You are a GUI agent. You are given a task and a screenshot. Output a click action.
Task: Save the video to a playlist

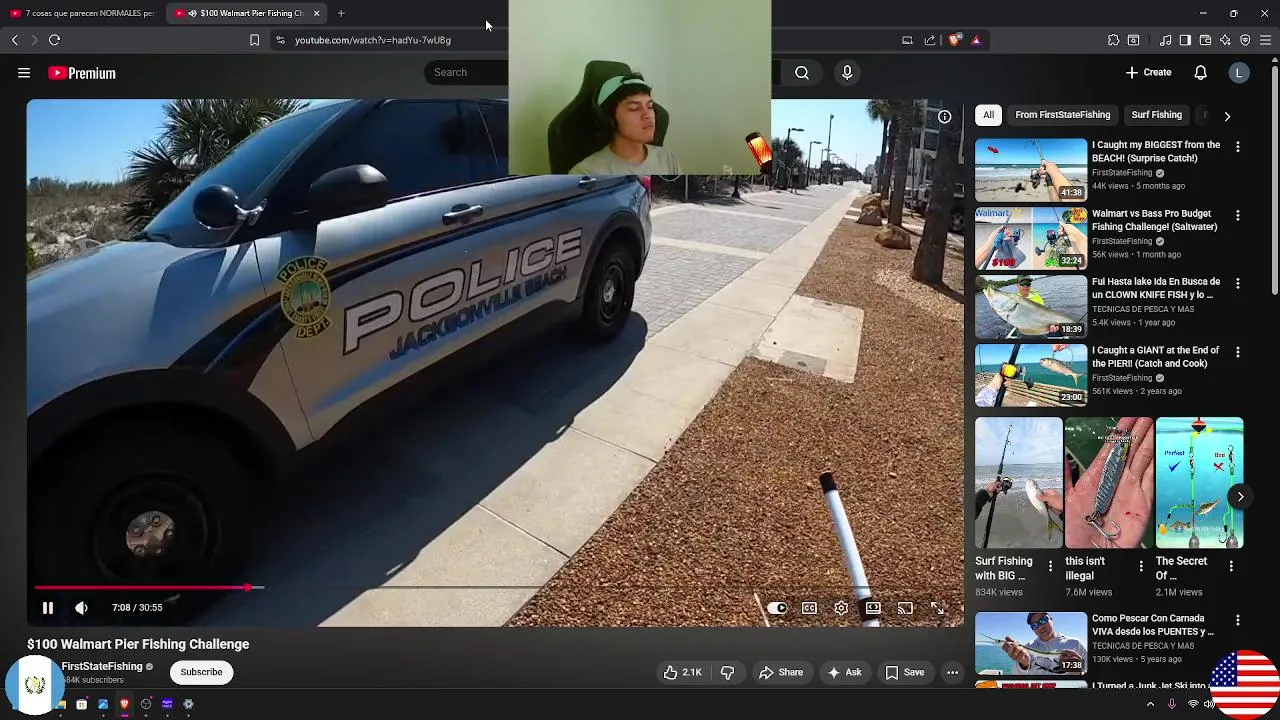[x=904, y=672]
